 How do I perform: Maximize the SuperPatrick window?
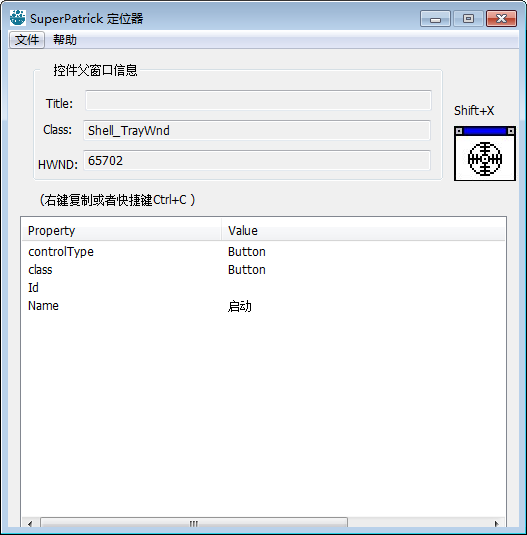point(468,18)
